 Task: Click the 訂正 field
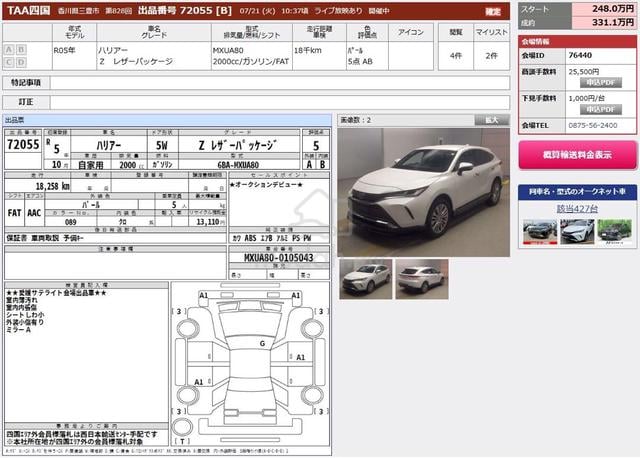(280, 102)
